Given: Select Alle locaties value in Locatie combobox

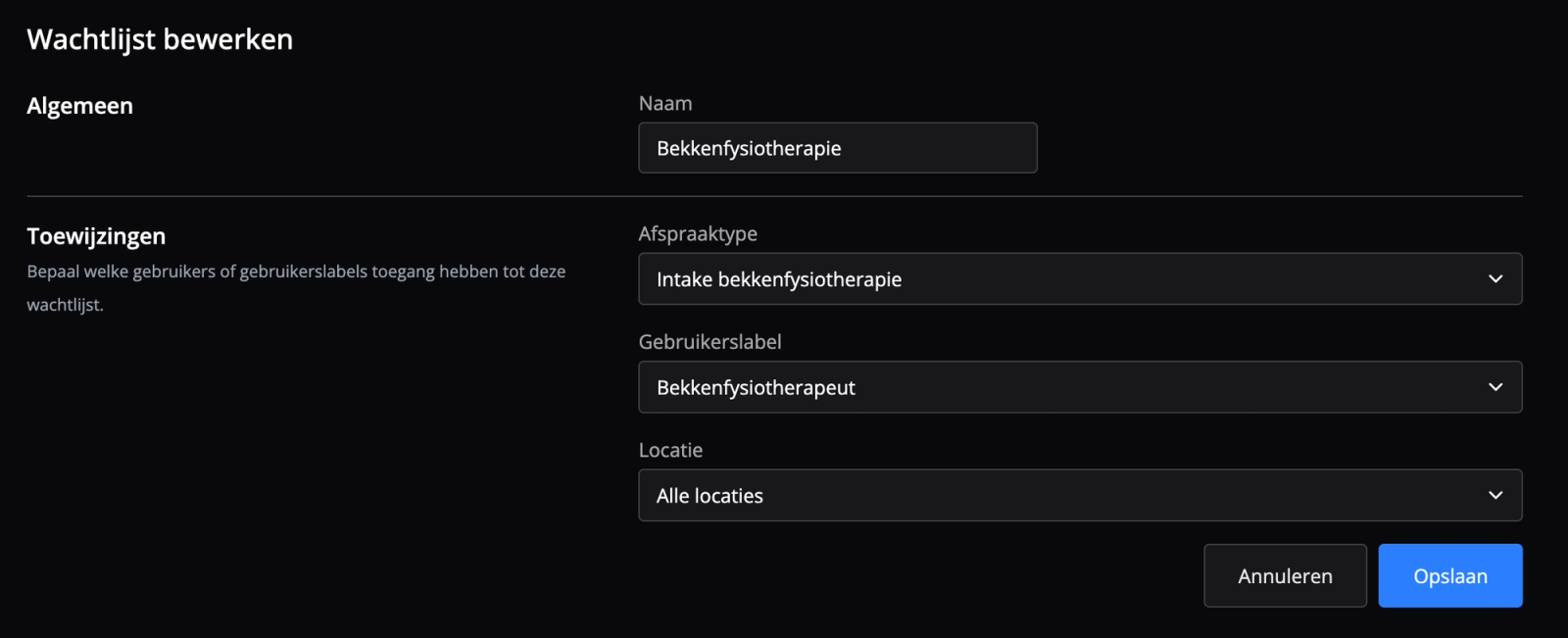Looking at the screenshot, I should pyautogui.click(x=709, y=495).
